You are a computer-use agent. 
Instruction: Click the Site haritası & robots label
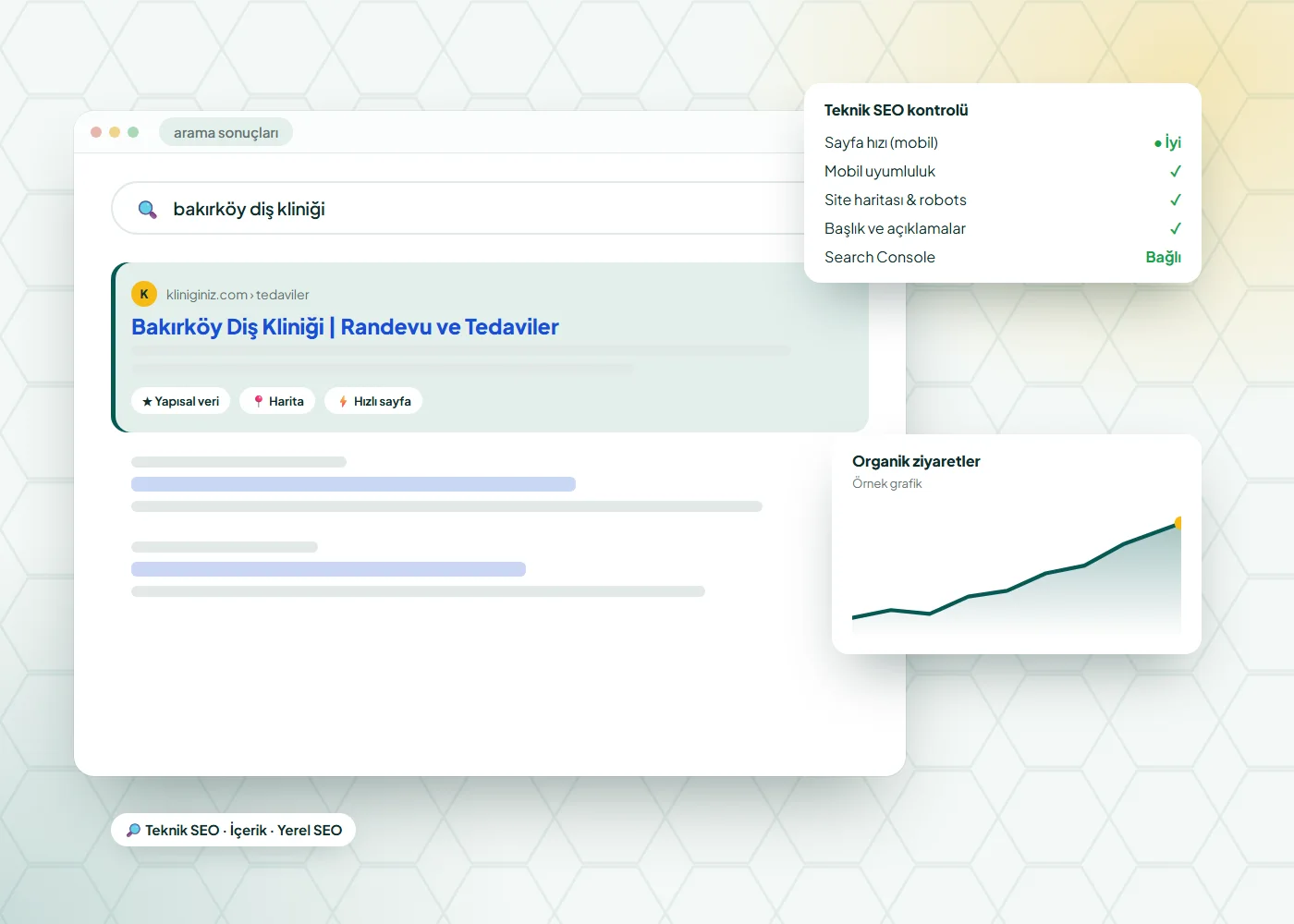[896, 200]
